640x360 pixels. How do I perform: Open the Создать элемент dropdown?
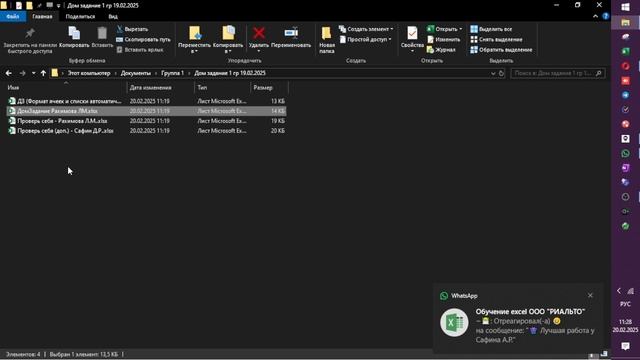(x=366, y=29)
